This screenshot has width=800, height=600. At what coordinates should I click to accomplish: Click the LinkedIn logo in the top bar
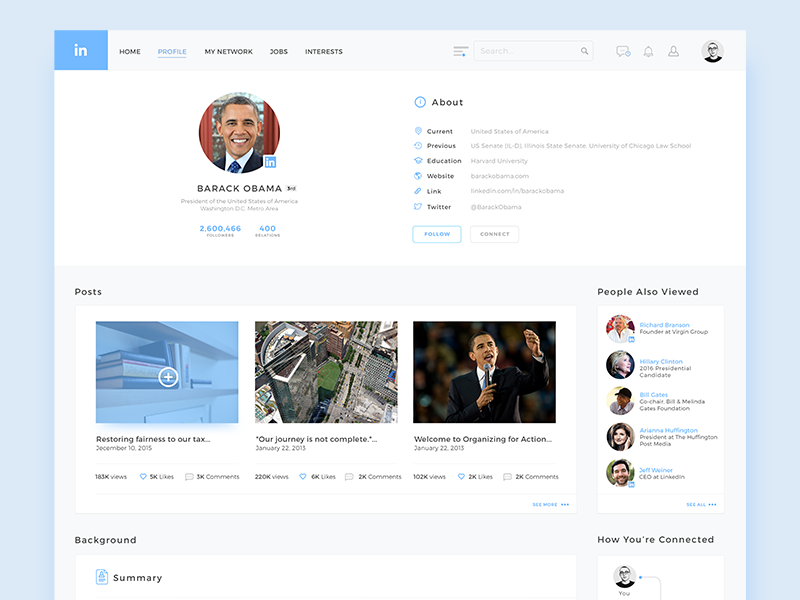80,50
